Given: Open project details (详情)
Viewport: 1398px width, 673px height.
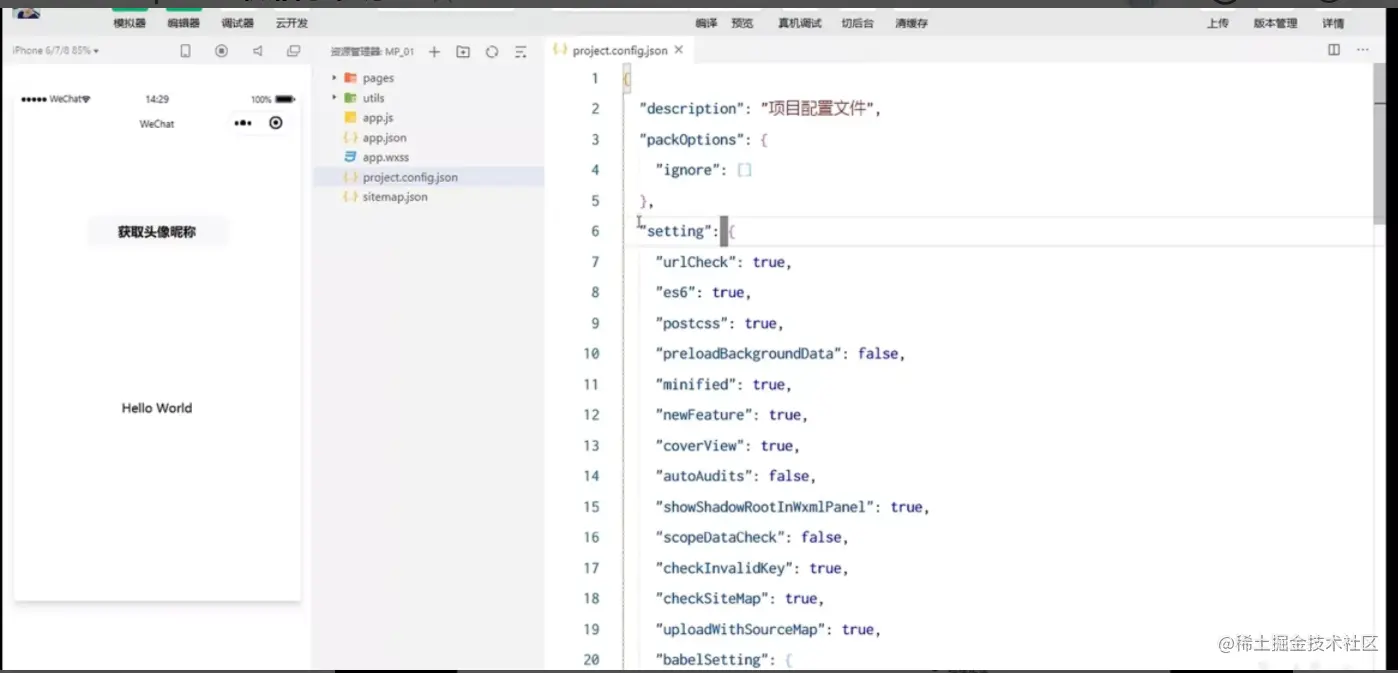Looking at the screenshot, I should [1333, 23].
